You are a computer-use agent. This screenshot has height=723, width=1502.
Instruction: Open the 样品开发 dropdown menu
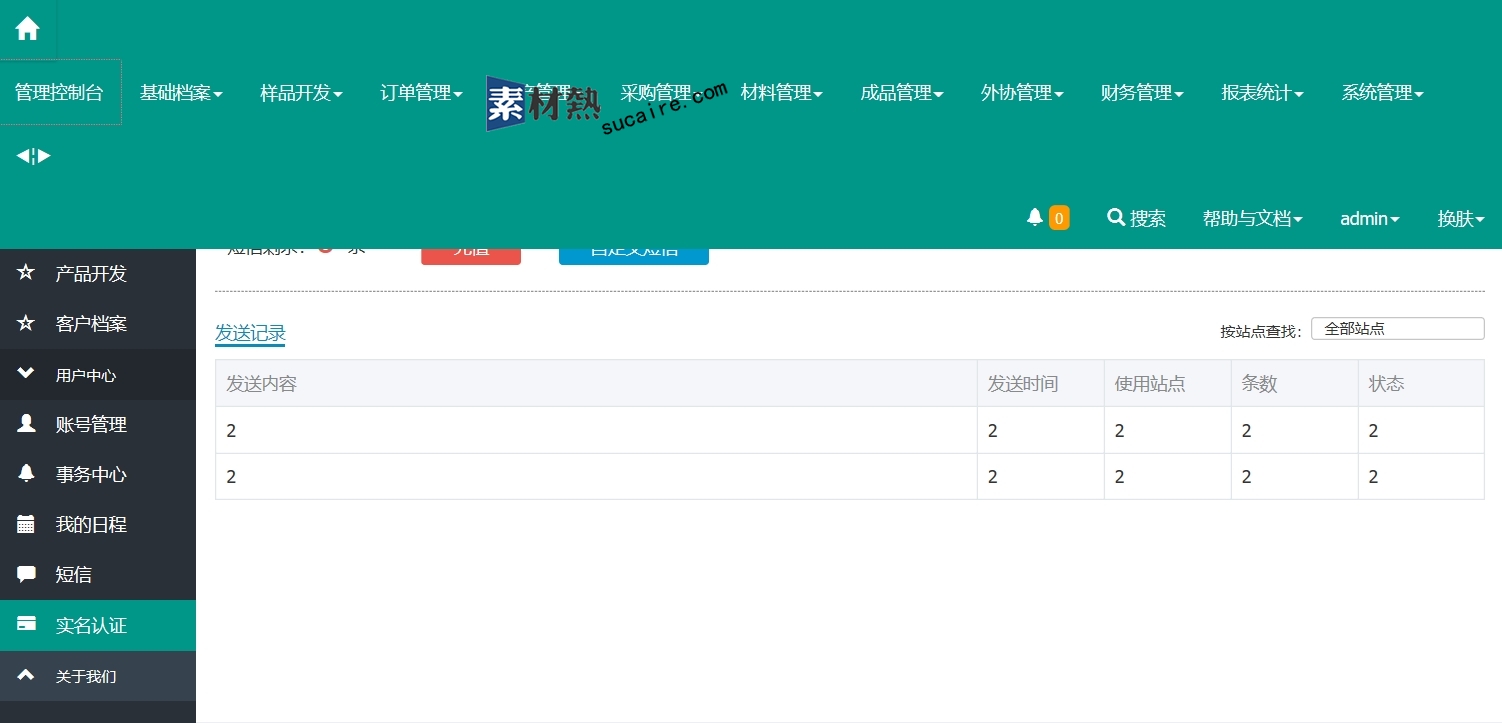coord(301,93)
